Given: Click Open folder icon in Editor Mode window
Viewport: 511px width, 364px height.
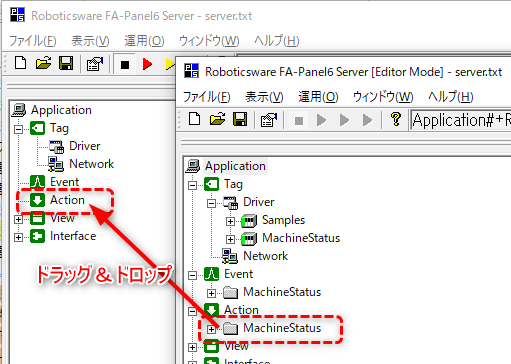Looking at the screenshot, I should [217, 119].
